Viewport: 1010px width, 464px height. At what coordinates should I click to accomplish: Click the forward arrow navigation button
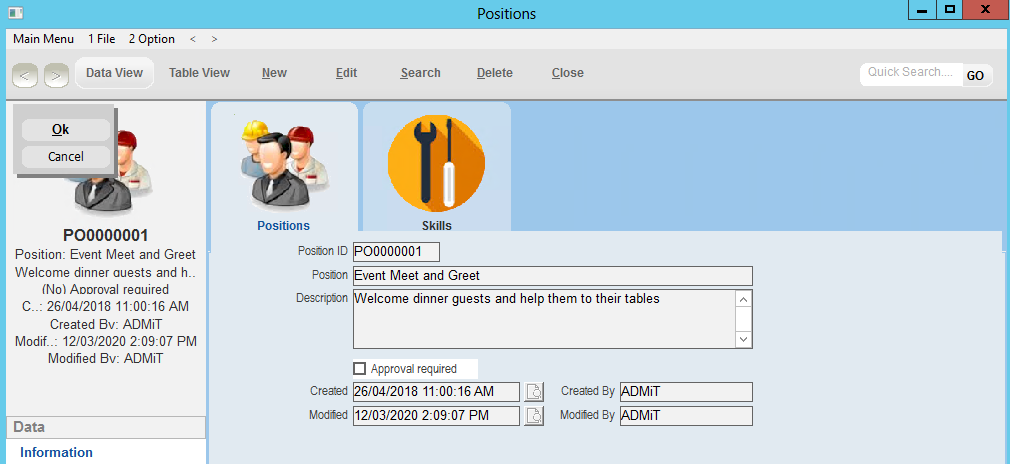click(x=56, y=74)
